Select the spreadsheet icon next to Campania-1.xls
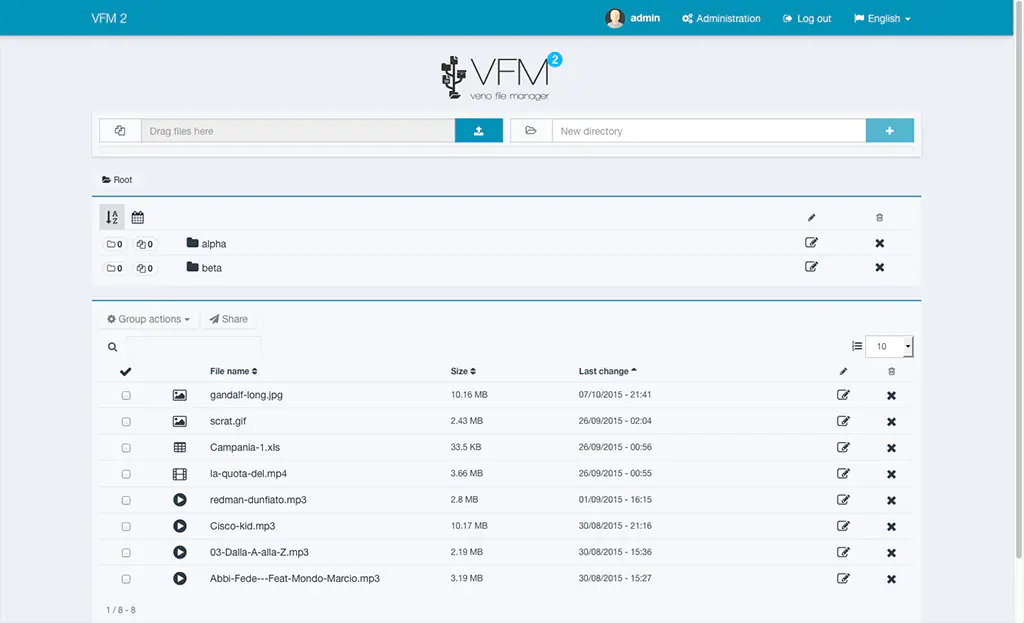1024x623 pixels. tap(179, 447)
